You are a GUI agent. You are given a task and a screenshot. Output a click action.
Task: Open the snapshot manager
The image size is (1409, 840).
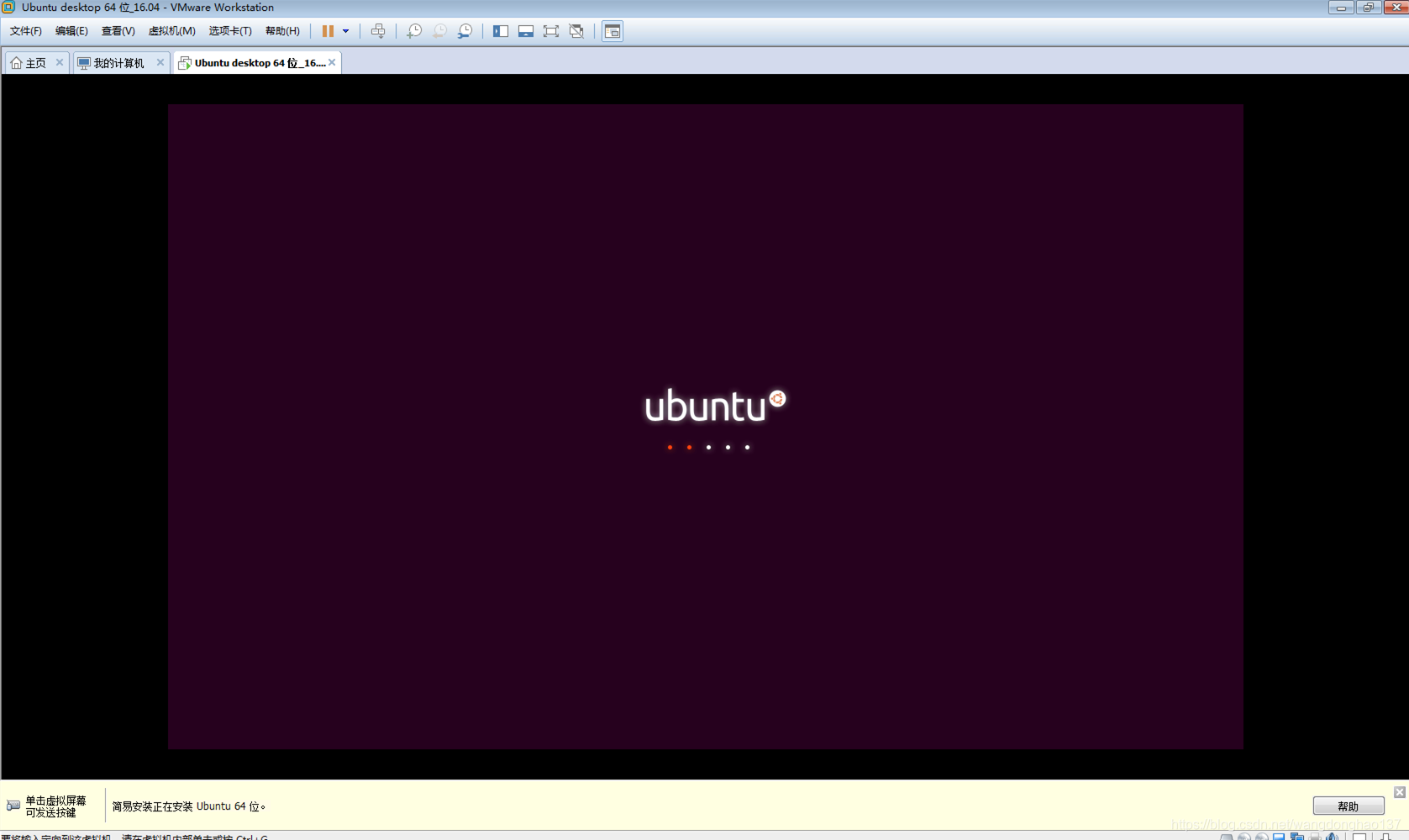click(x=465, y=31)
